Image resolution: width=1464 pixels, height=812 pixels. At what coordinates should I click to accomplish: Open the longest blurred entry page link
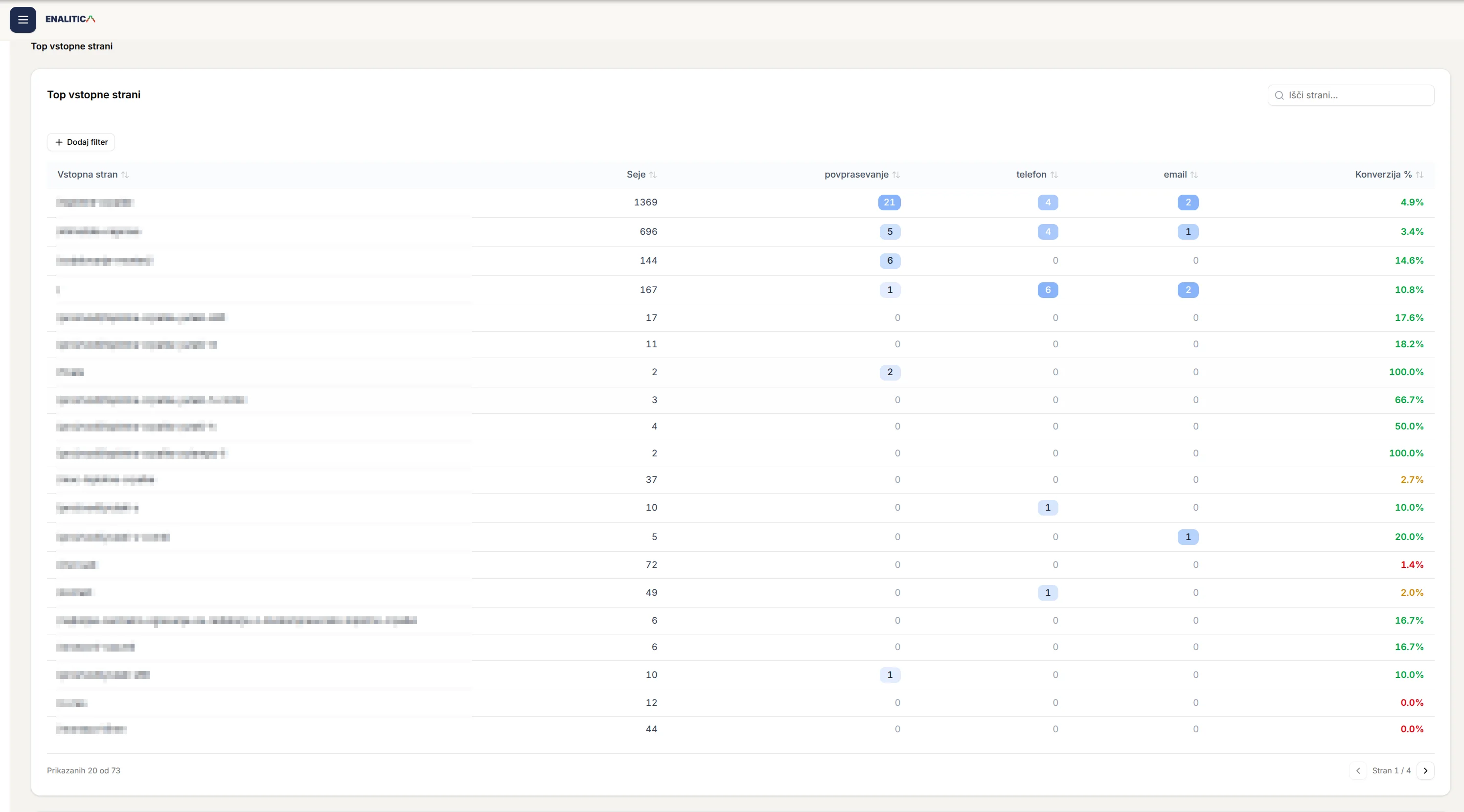[x=236, y=621]
